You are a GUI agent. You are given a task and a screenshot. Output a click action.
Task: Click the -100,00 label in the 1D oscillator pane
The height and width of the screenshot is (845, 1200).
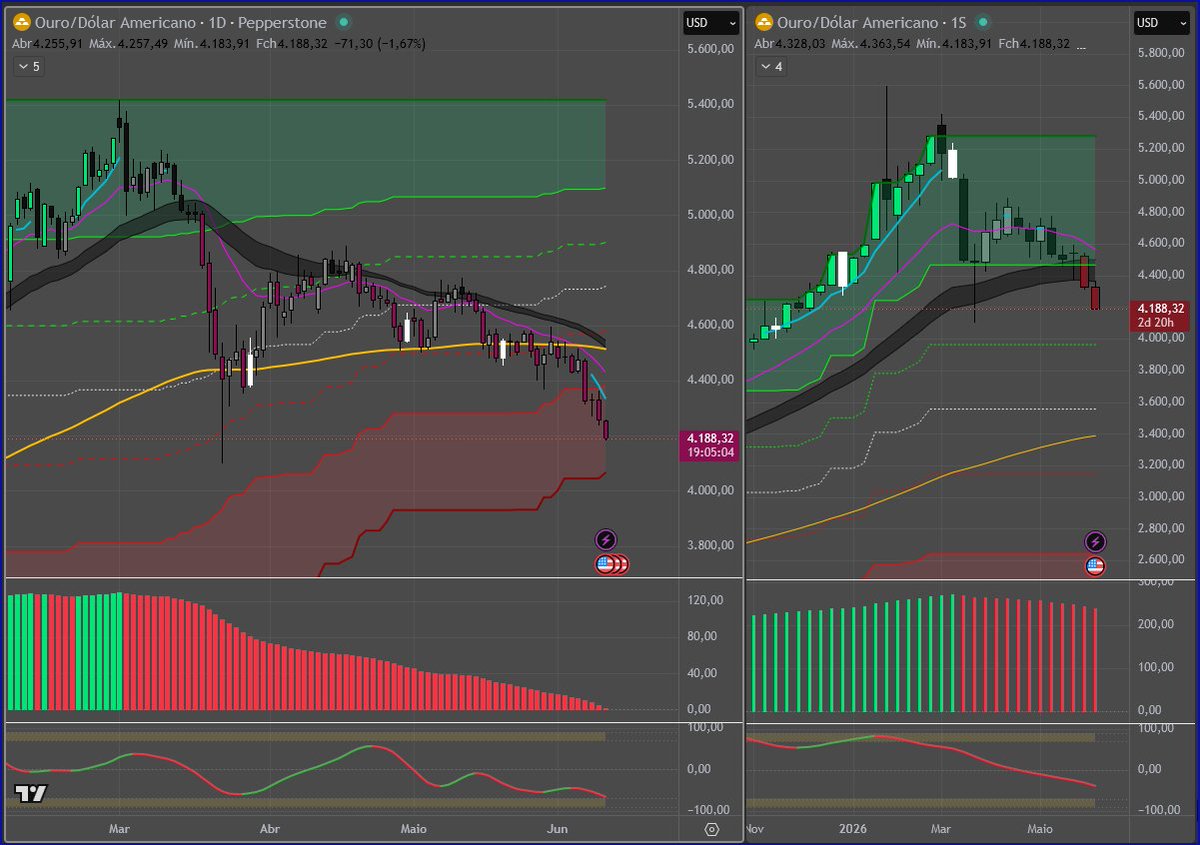[706, 809]
